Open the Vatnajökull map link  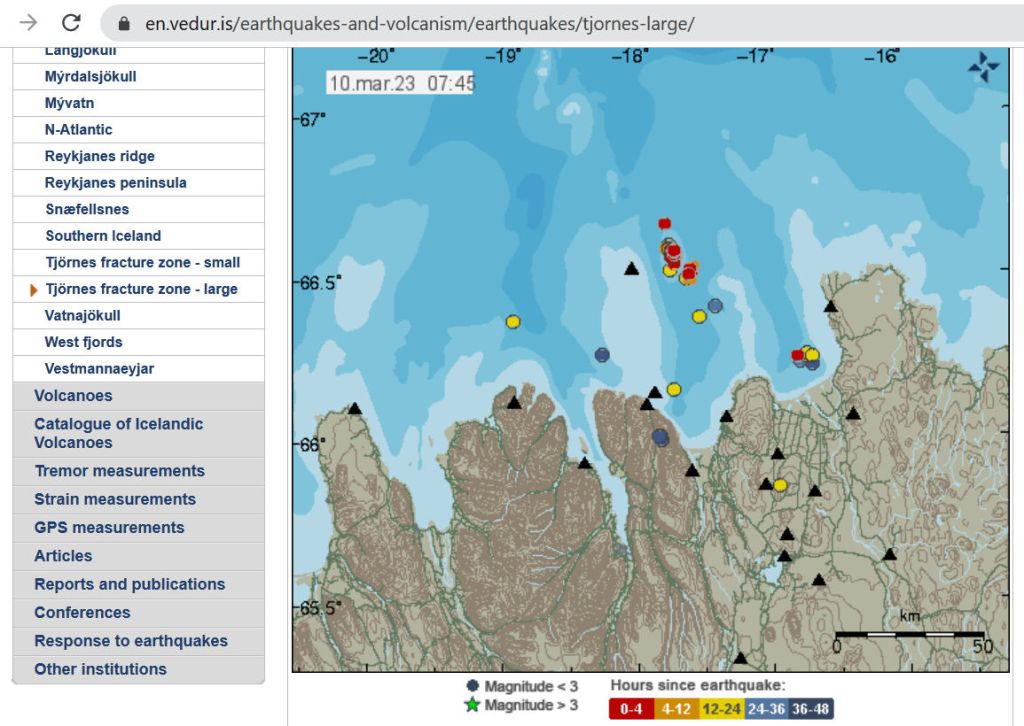[83, 316]
